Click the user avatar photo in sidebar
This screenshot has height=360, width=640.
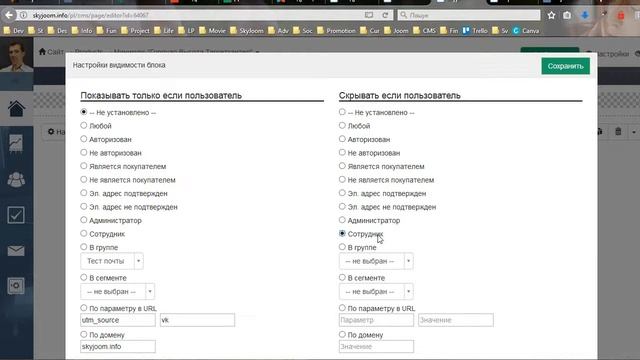coord(16,55)
